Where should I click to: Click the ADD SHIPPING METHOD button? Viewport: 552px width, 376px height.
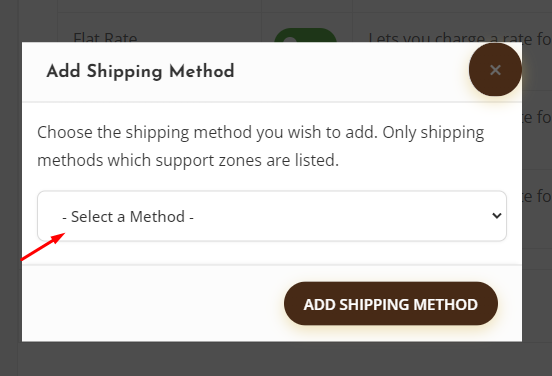tap(391, 303)
